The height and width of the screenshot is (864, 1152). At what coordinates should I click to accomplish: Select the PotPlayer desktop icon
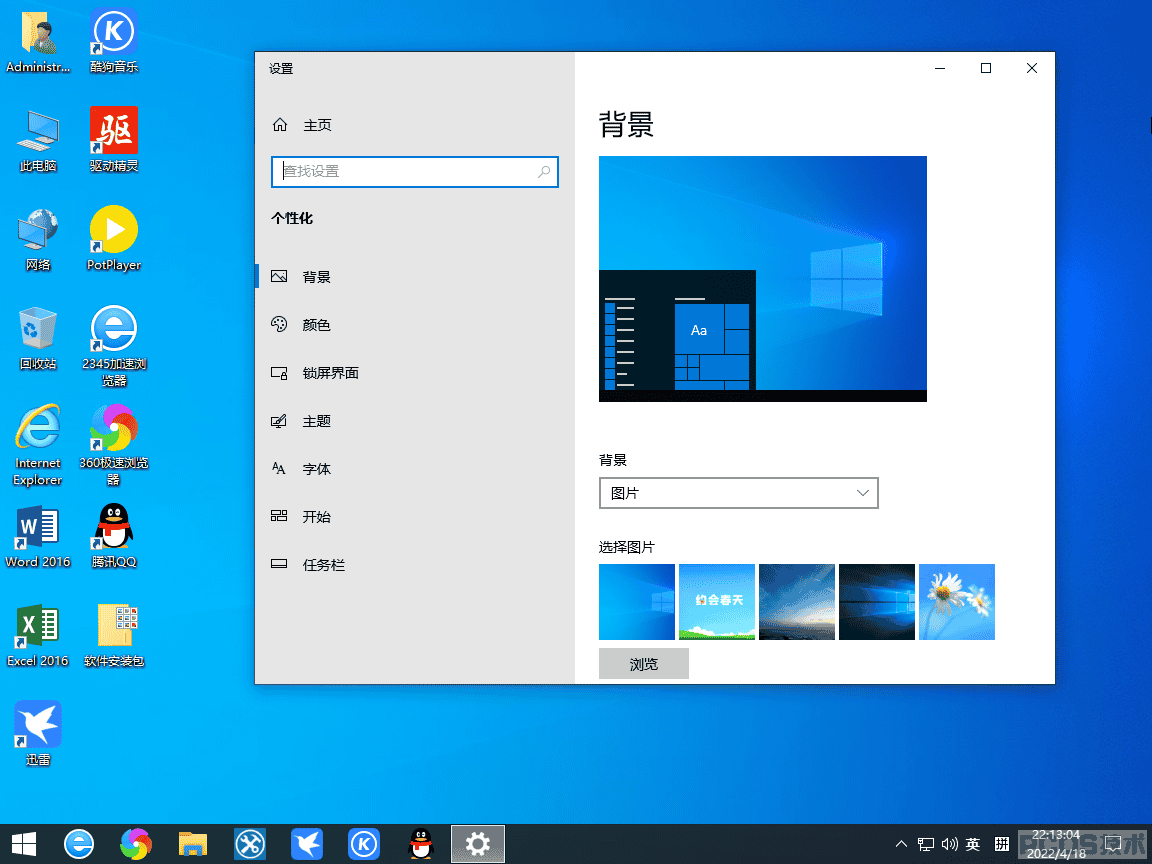coord(114,239)
